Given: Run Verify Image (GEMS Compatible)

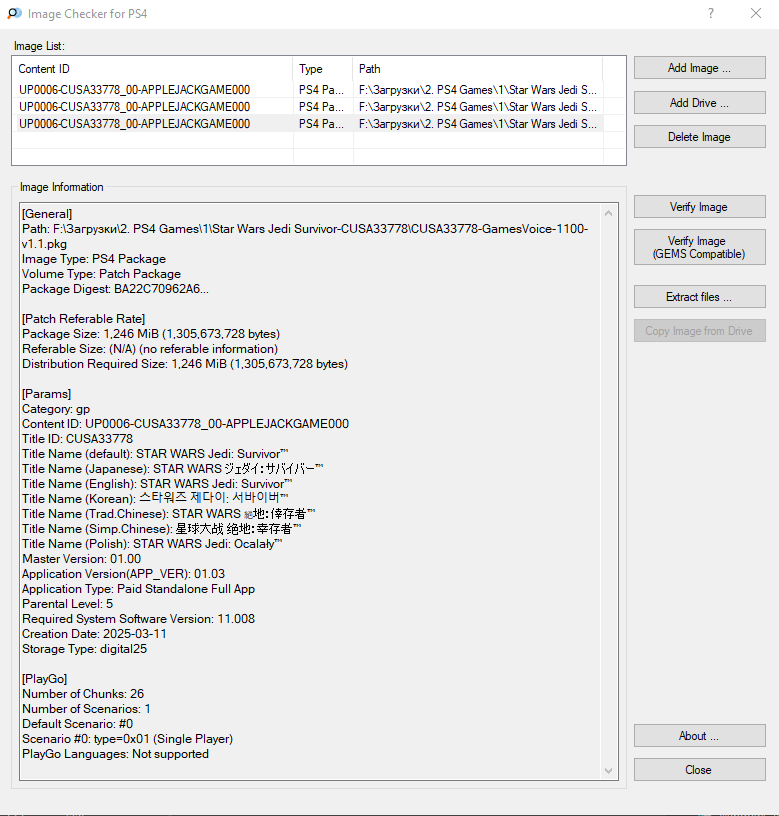Looking at the screenshot, I should click(699, 247).
